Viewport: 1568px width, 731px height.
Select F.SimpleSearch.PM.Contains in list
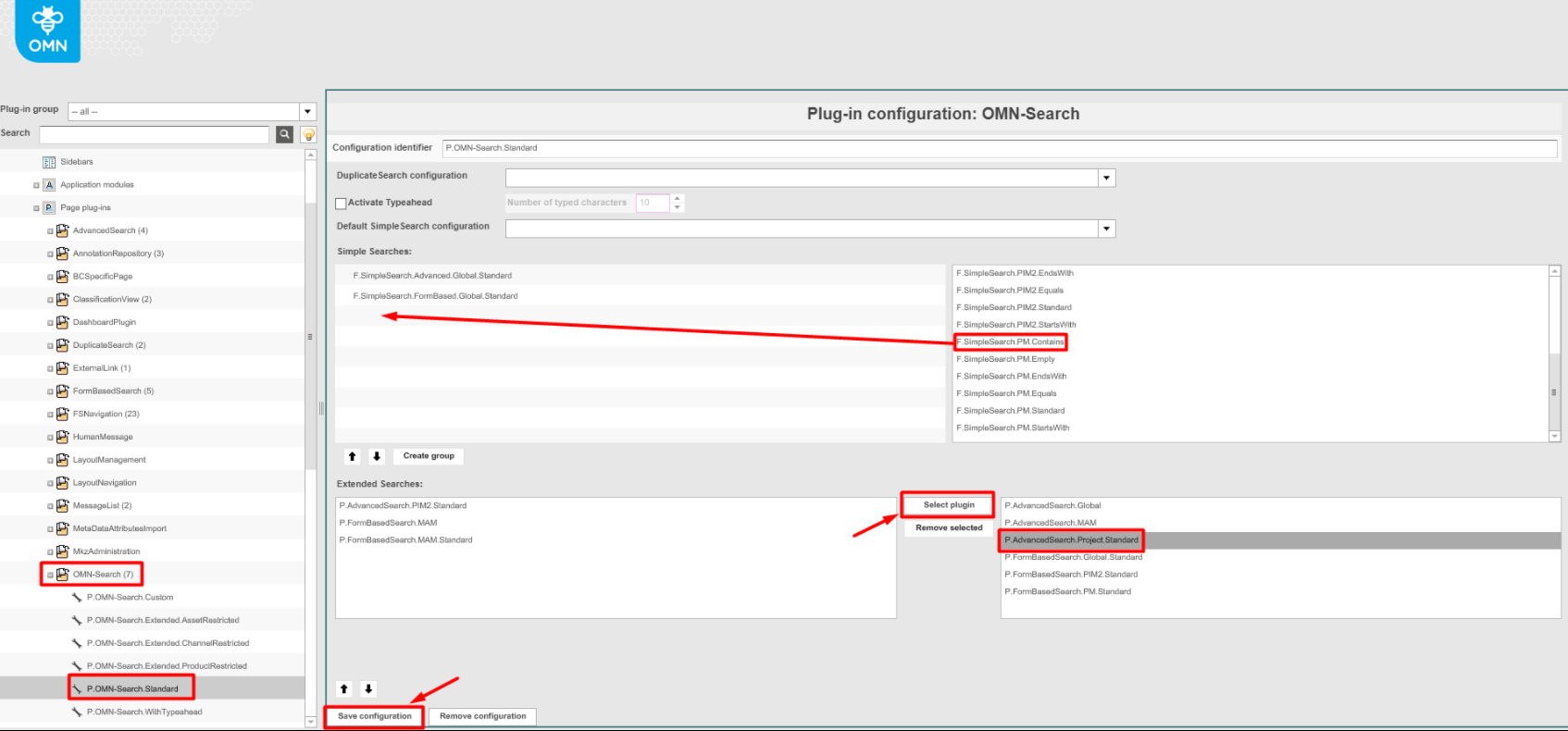(1010, 342)
